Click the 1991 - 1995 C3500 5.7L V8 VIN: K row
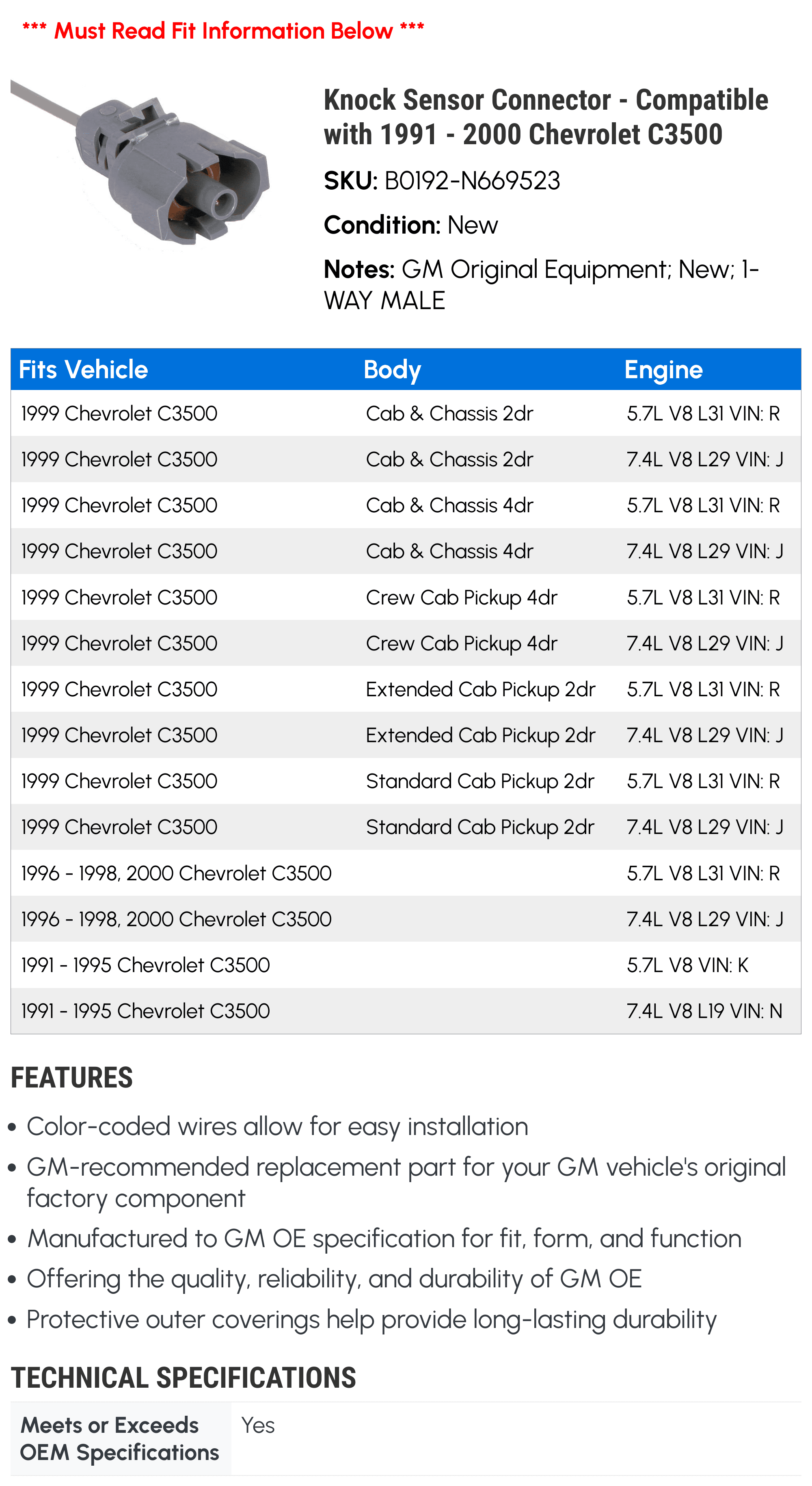Viewport: 812px width, 1486px height. click(x=406, y=964)
